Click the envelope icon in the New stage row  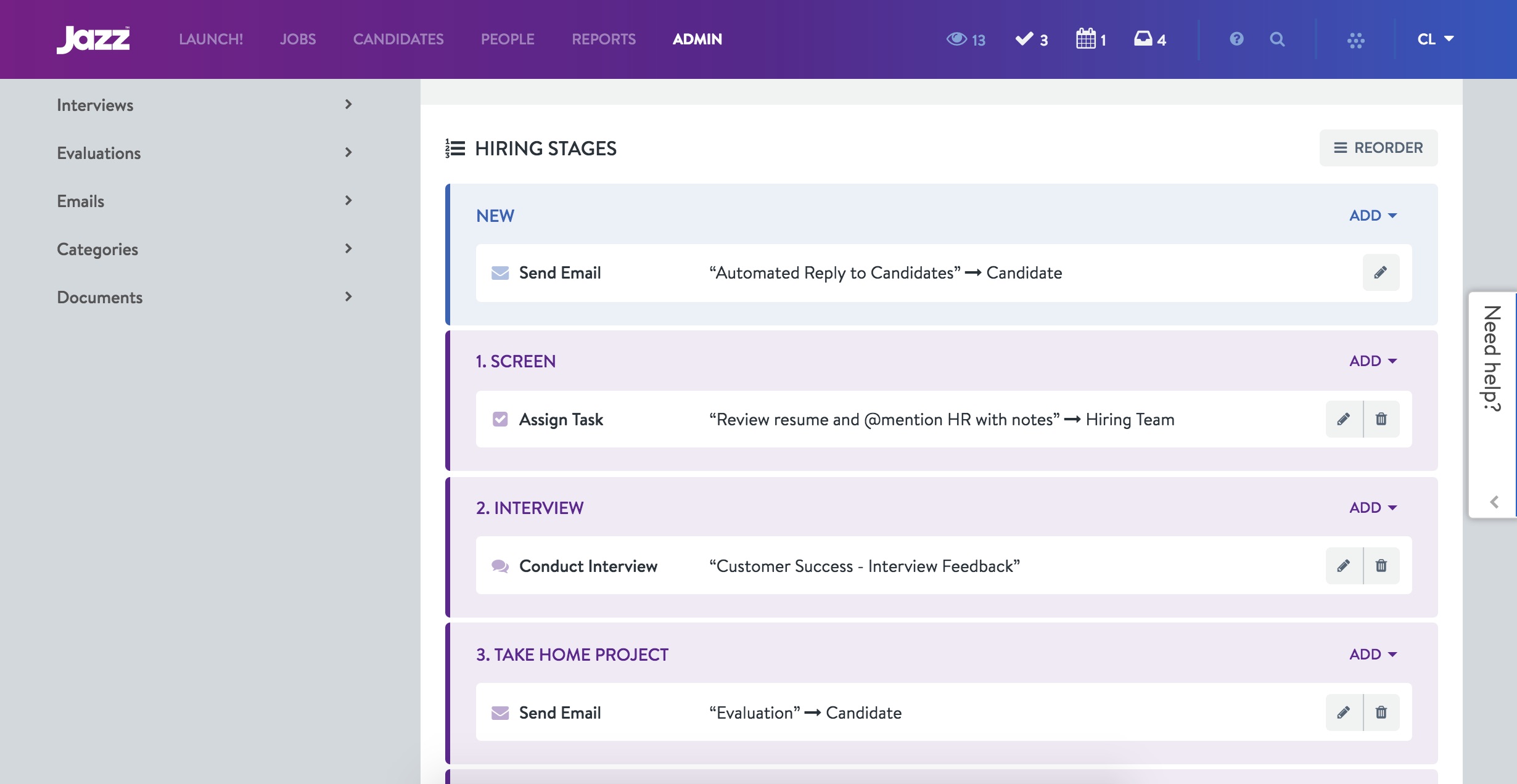pyautogui.click(x=500, y=273)
